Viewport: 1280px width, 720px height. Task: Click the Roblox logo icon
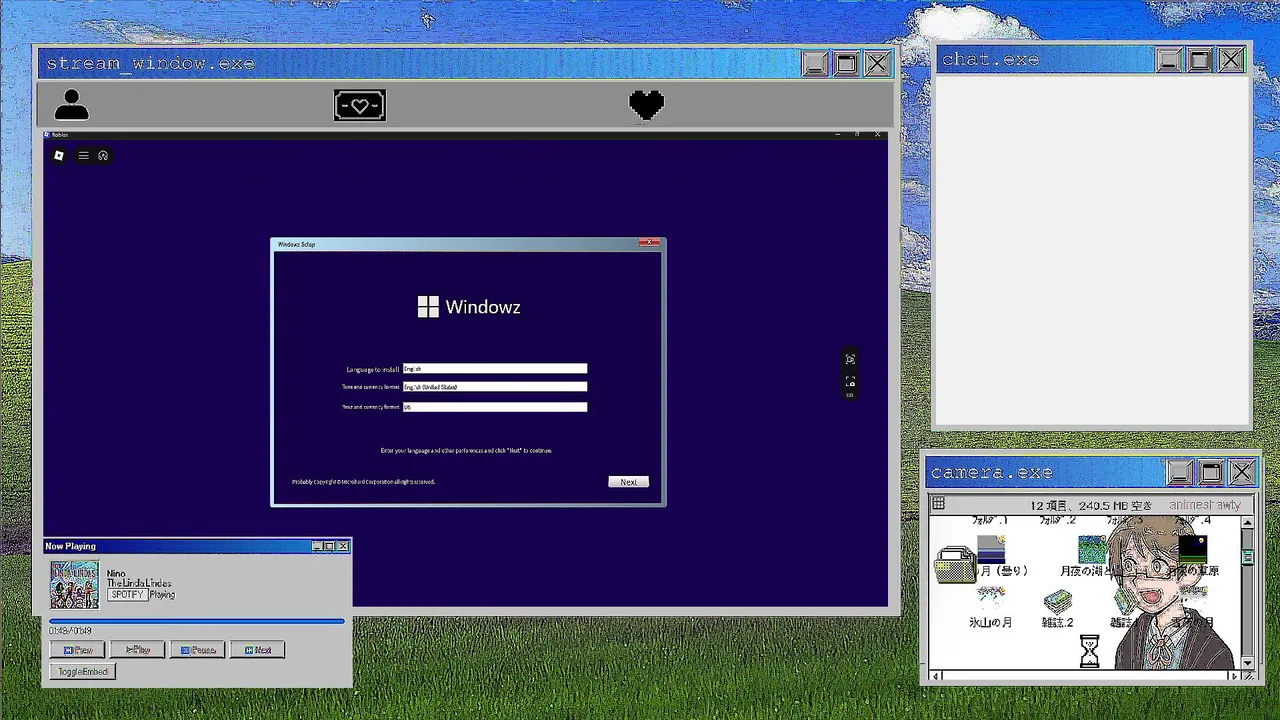click(x=59, y=155)
